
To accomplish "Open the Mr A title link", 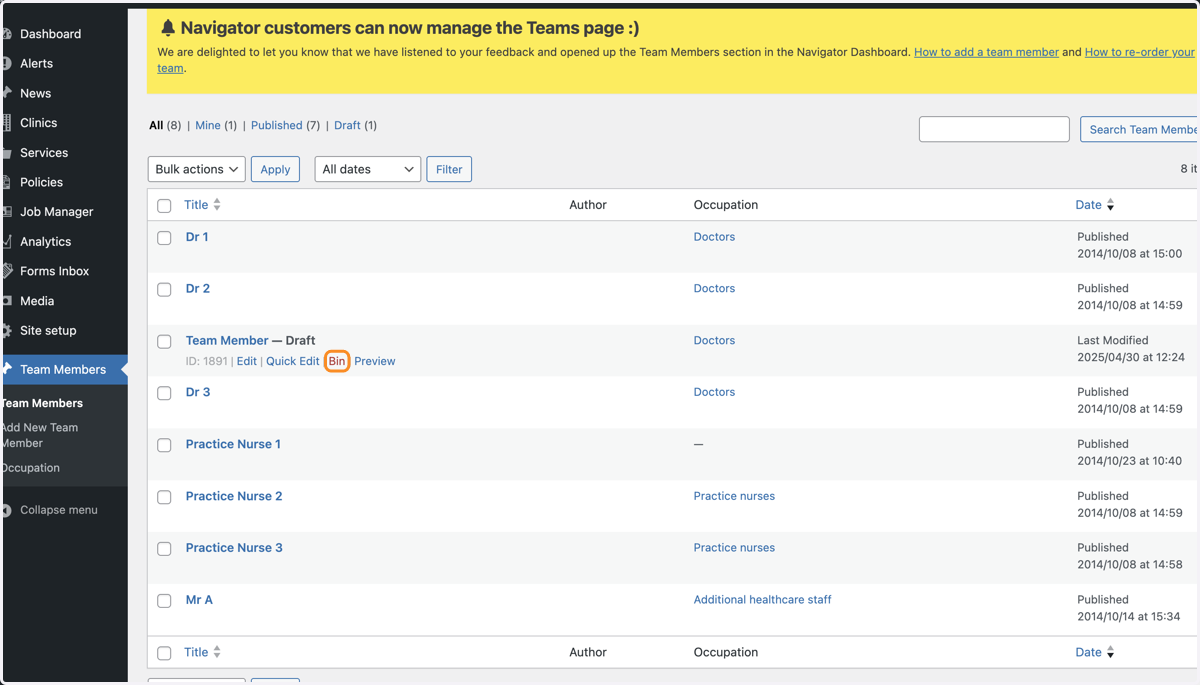I will 199,600.
